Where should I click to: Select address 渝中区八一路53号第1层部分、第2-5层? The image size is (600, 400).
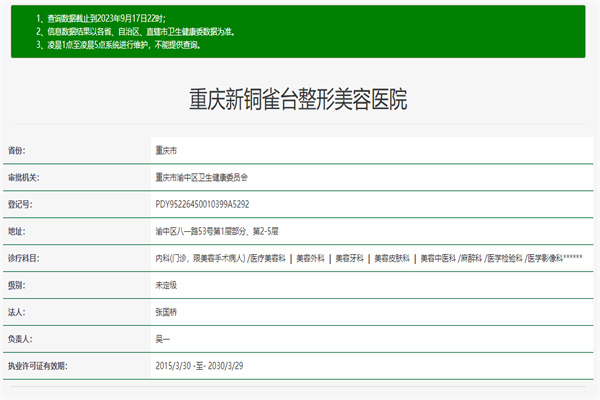[217, 231]
